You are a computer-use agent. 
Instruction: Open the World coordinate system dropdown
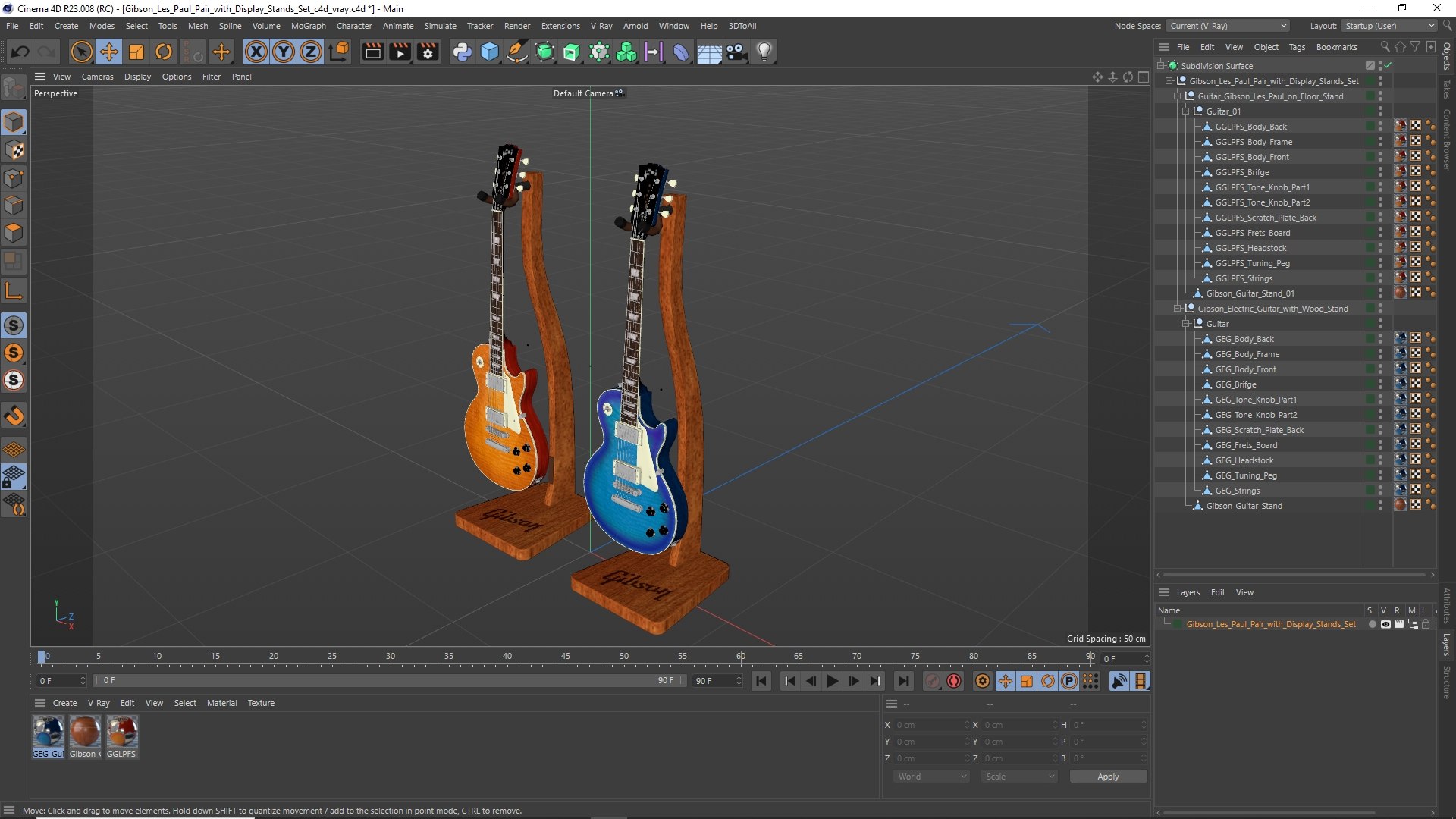coord(931,777)
